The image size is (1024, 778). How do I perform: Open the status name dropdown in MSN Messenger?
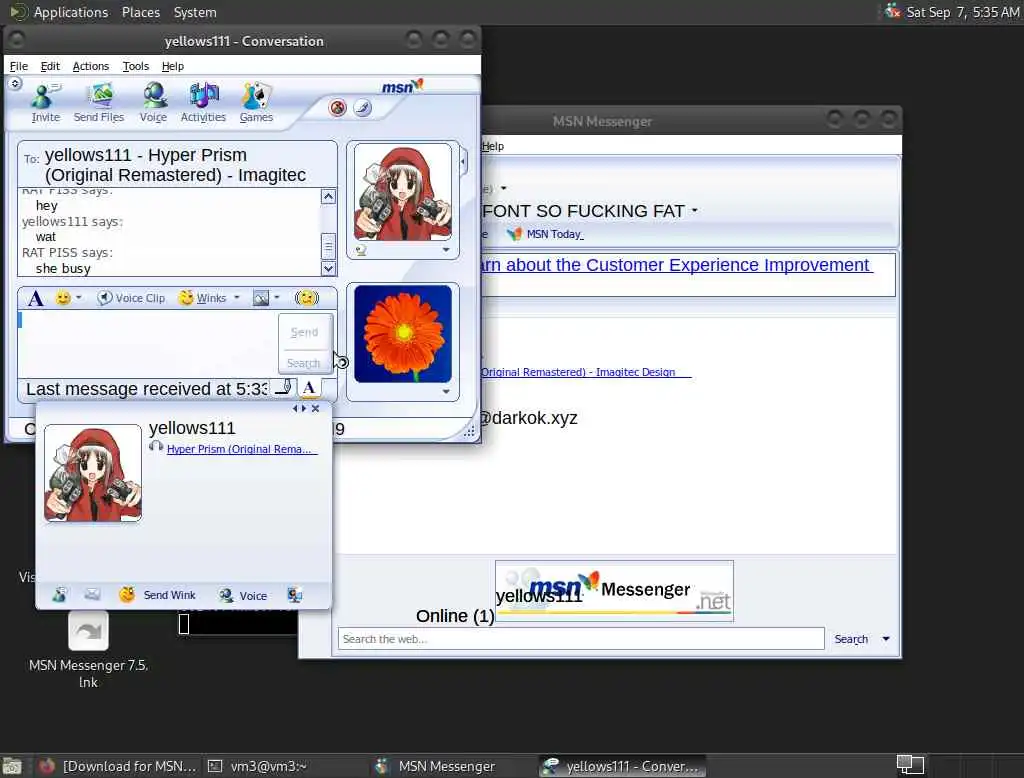[694, 210]
